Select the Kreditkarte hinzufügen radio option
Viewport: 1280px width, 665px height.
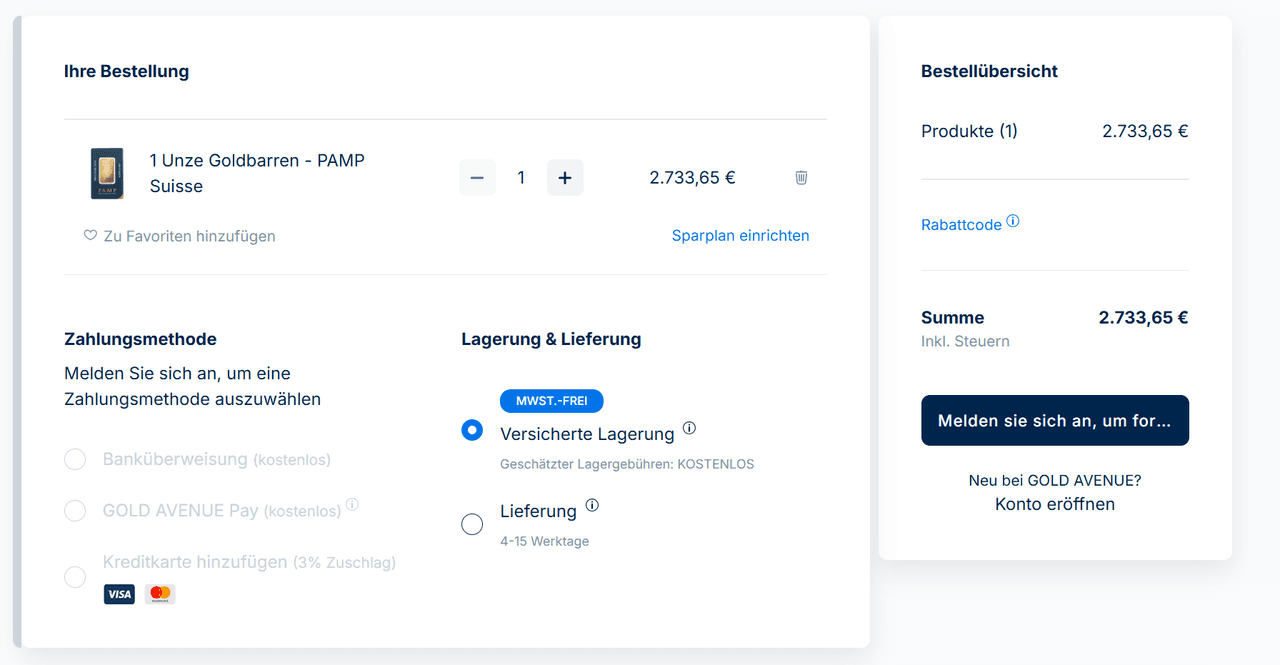(75, 577)
